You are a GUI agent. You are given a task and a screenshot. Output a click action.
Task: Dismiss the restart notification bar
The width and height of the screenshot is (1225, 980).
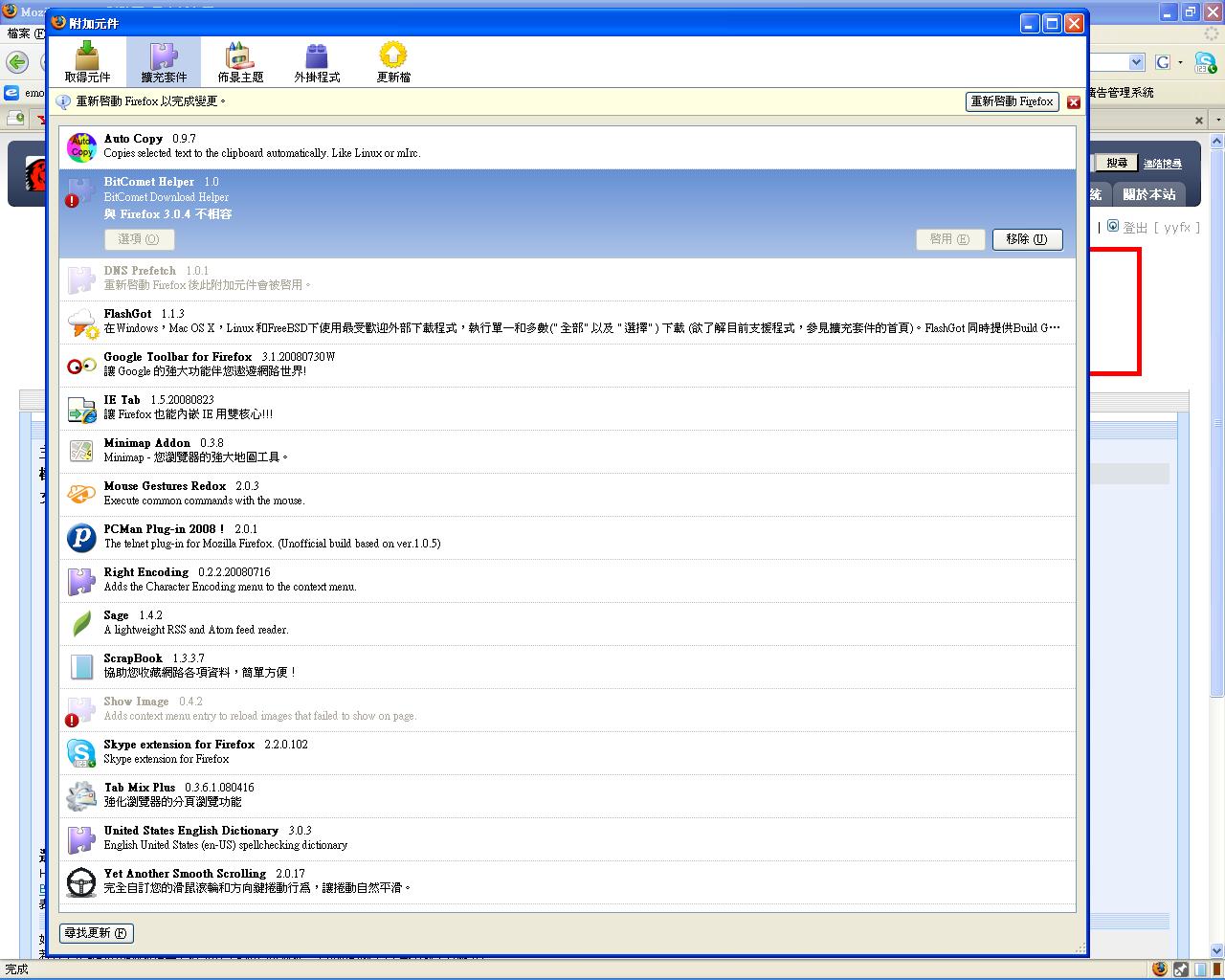pos(1074,102)
